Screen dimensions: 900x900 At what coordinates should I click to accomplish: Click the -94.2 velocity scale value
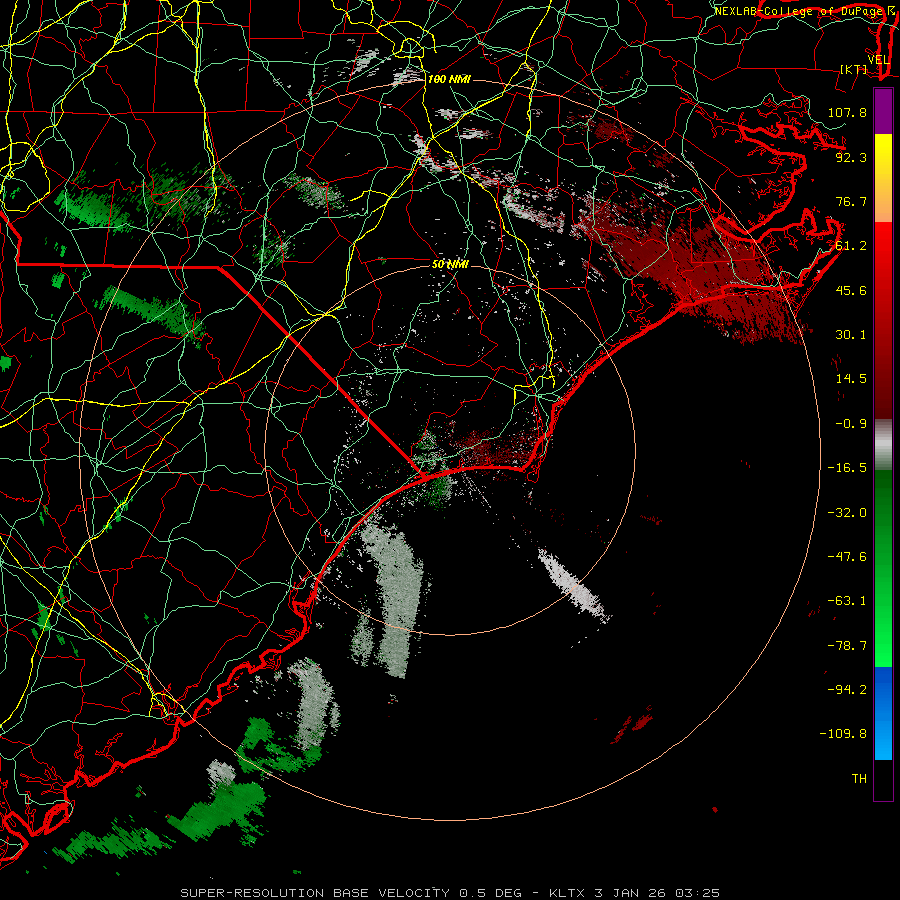pyautogui.click(x=847, y=690)
